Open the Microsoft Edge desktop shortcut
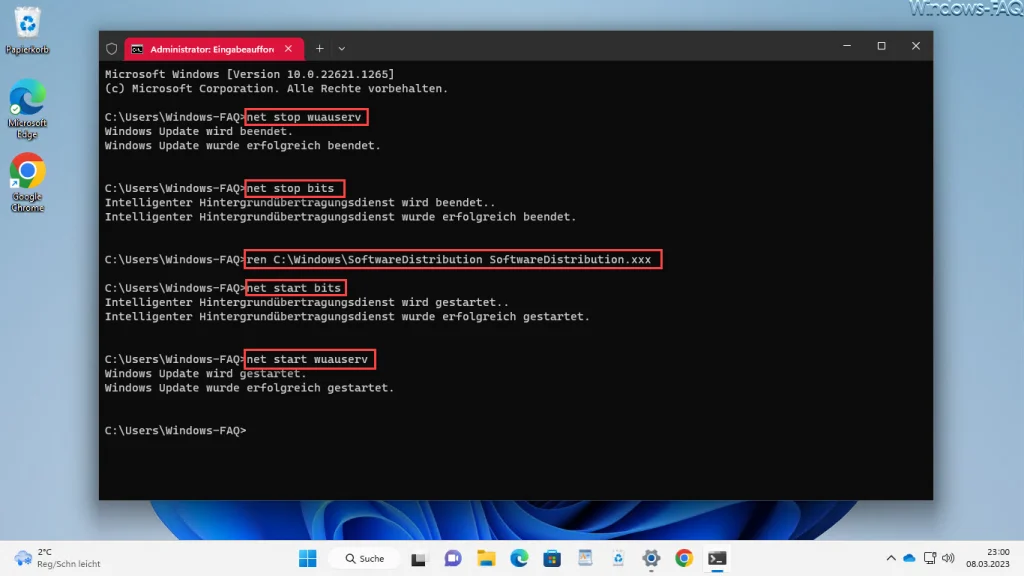1024x576 pixels. point(27,108)
